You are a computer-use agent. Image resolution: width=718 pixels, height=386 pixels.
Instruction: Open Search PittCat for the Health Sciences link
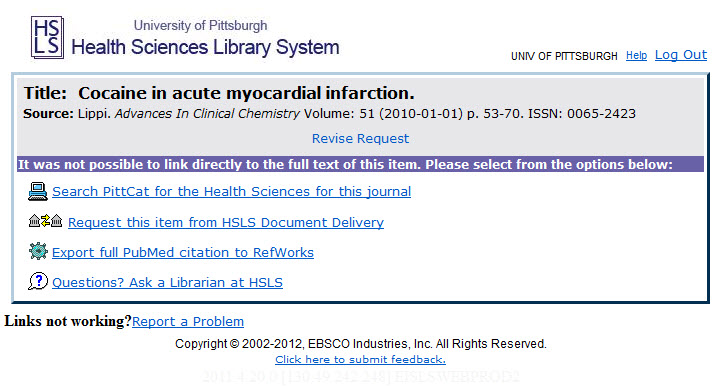231,191
